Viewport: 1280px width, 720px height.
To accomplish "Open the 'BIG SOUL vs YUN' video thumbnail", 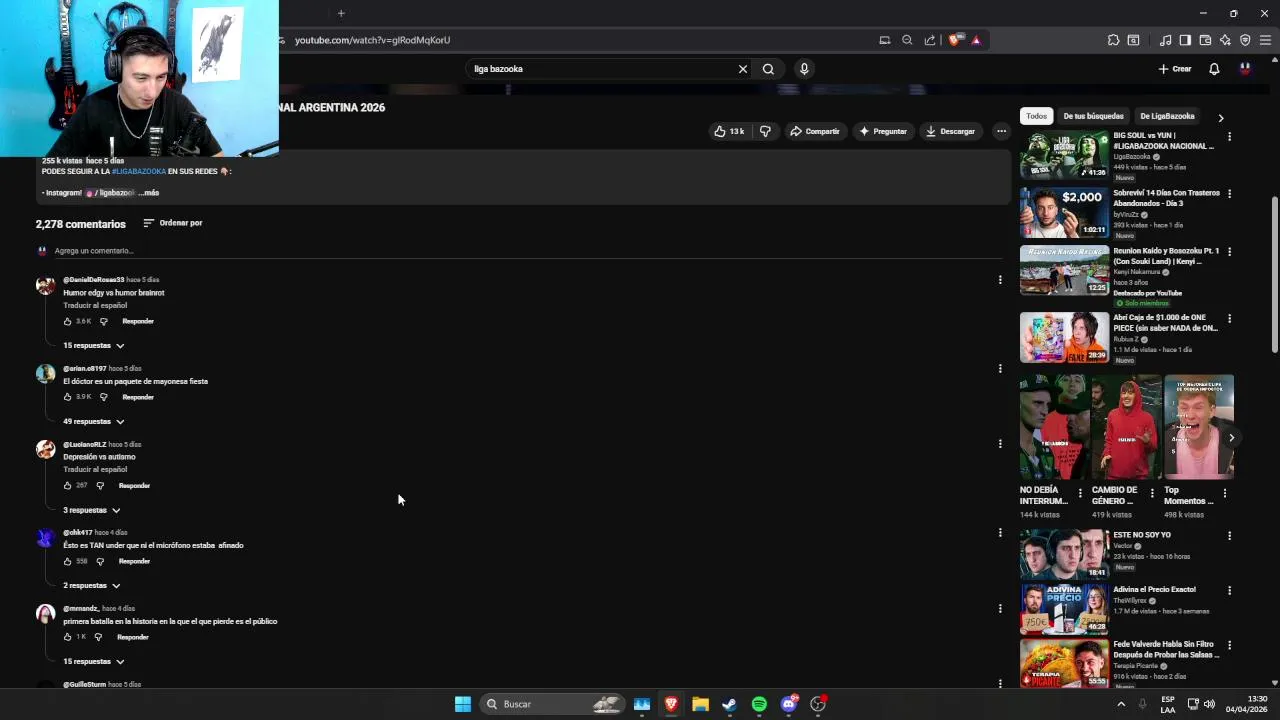I will pos(1064,155).
